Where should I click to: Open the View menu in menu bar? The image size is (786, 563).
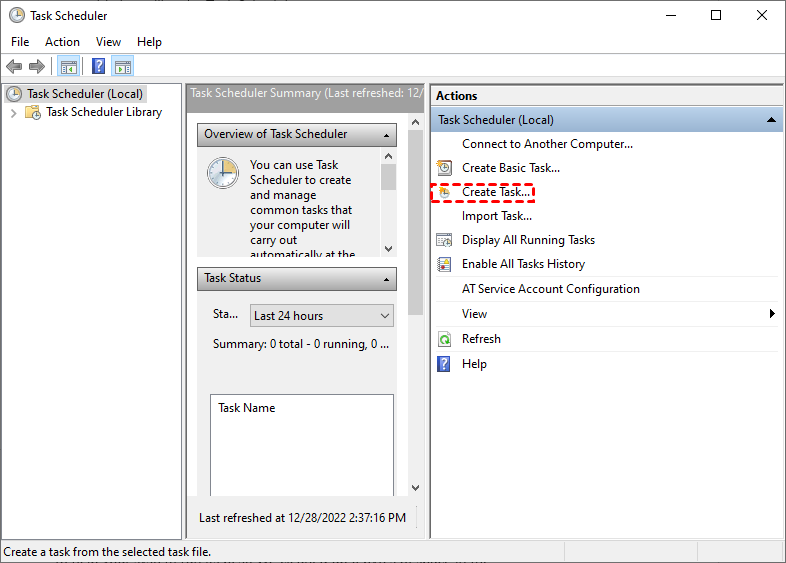tap(108, 42)
